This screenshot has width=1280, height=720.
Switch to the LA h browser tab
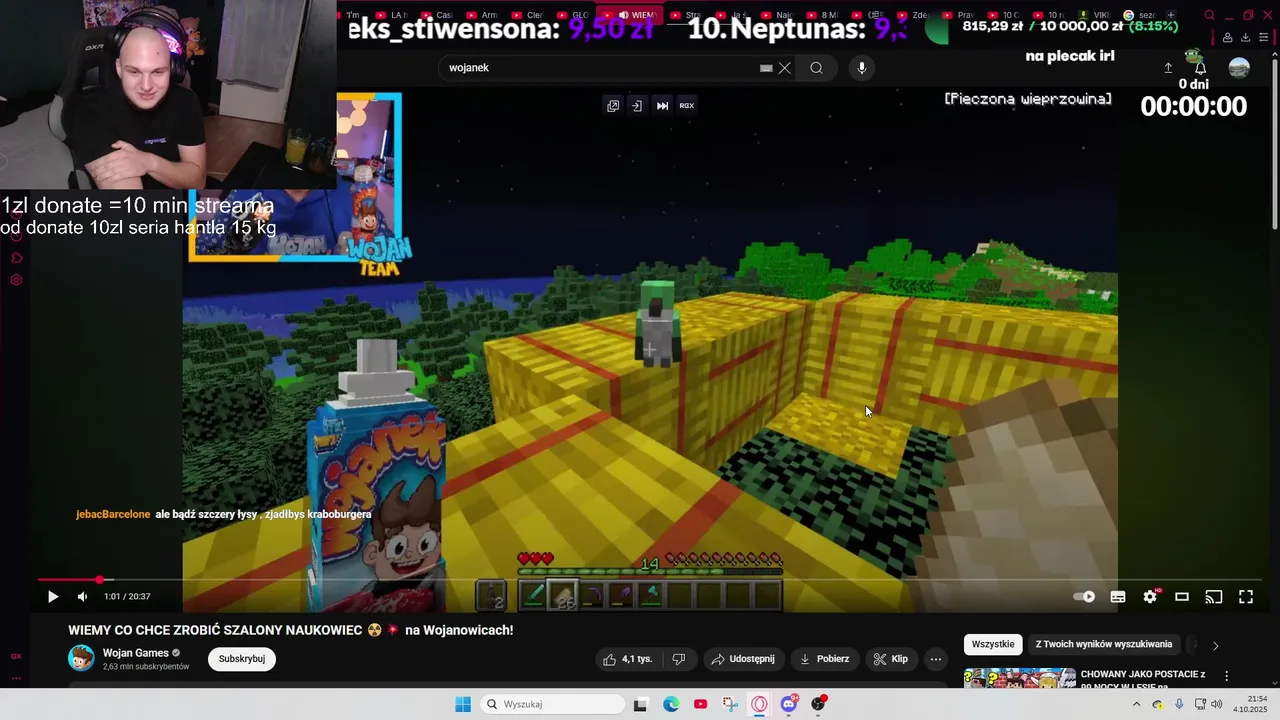click(394, 15)
